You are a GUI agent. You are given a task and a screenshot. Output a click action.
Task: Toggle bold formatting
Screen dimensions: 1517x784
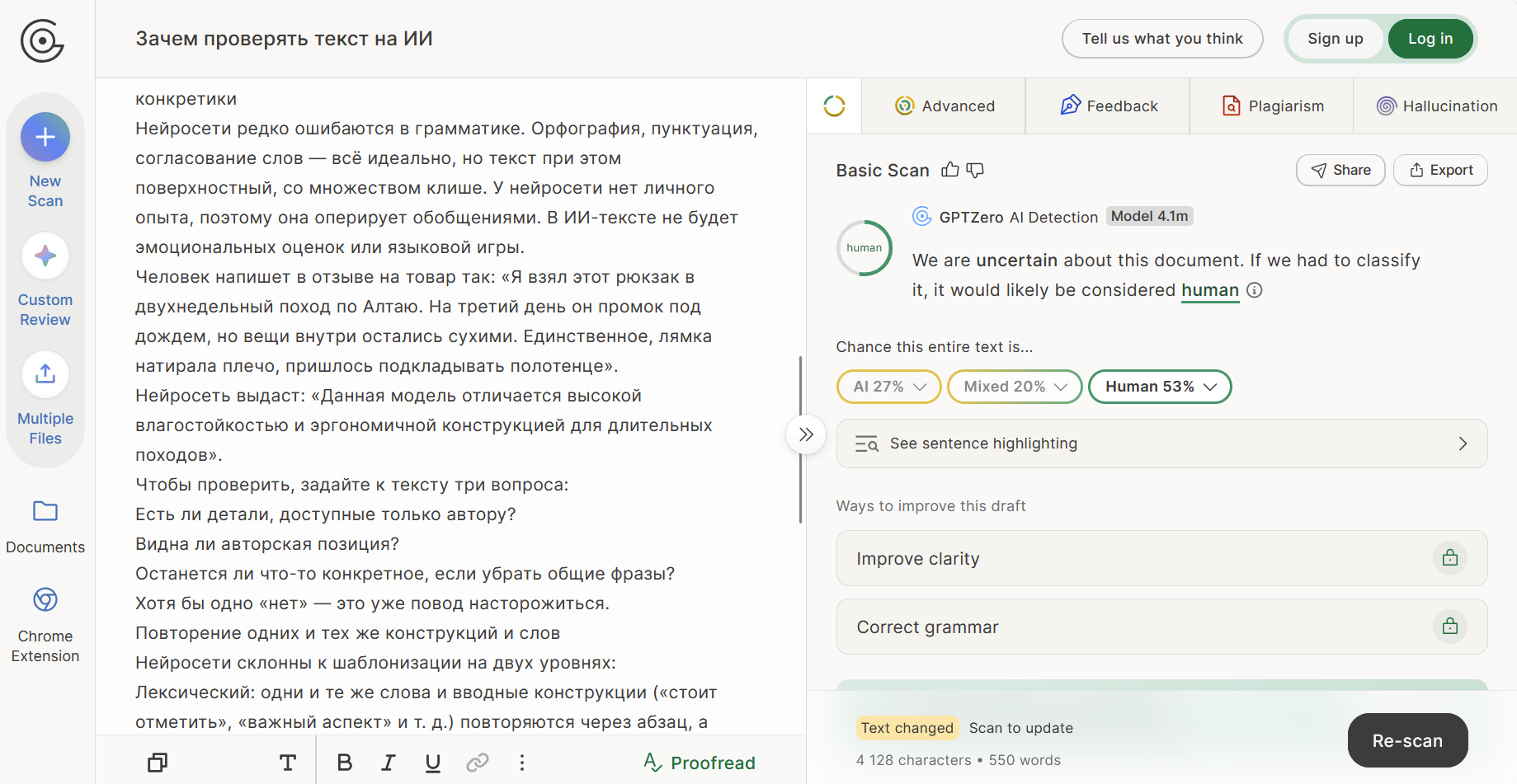pyautogui.click(x=345, y=763)
